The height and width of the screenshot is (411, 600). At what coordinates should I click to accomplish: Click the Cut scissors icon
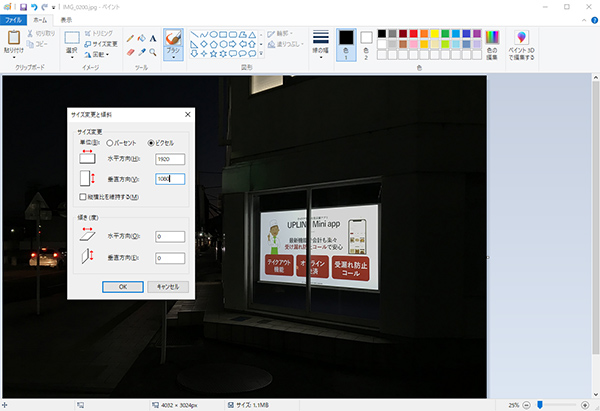[30, 34]
